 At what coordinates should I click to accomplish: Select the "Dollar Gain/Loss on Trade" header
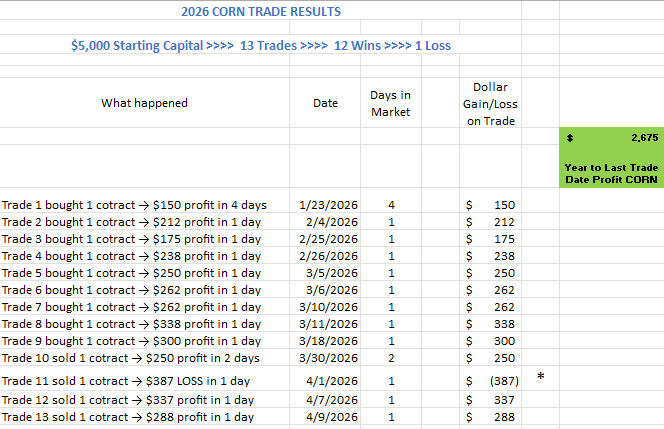click(x=490, y=104)
